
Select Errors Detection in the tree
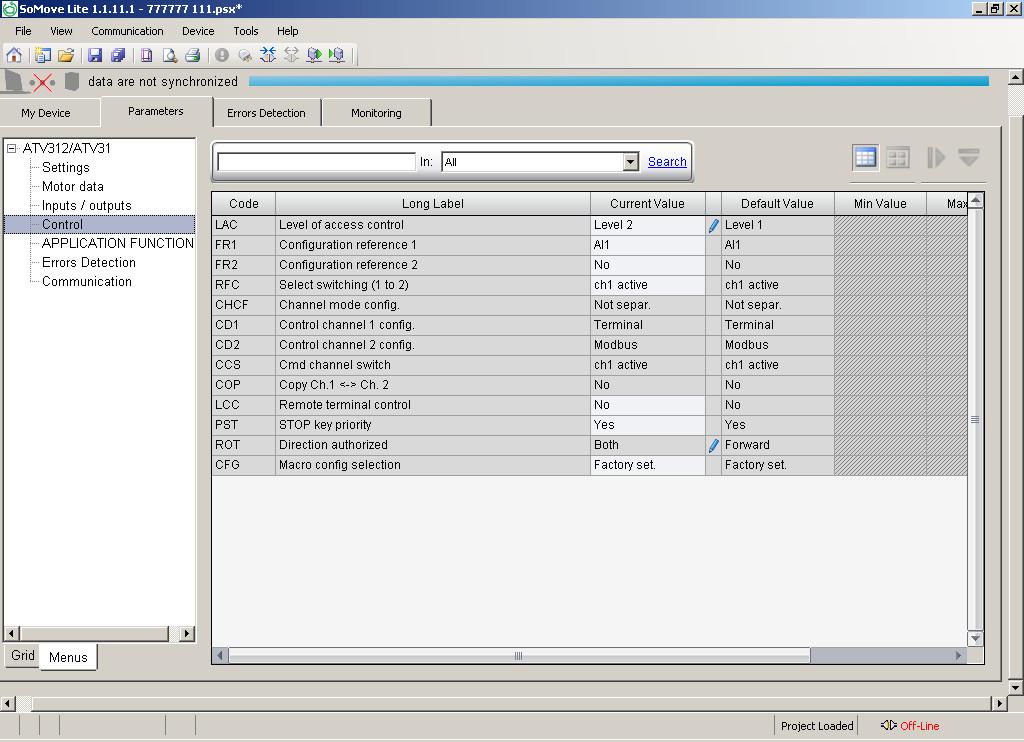pyautogui.click(x=89, y=263)
